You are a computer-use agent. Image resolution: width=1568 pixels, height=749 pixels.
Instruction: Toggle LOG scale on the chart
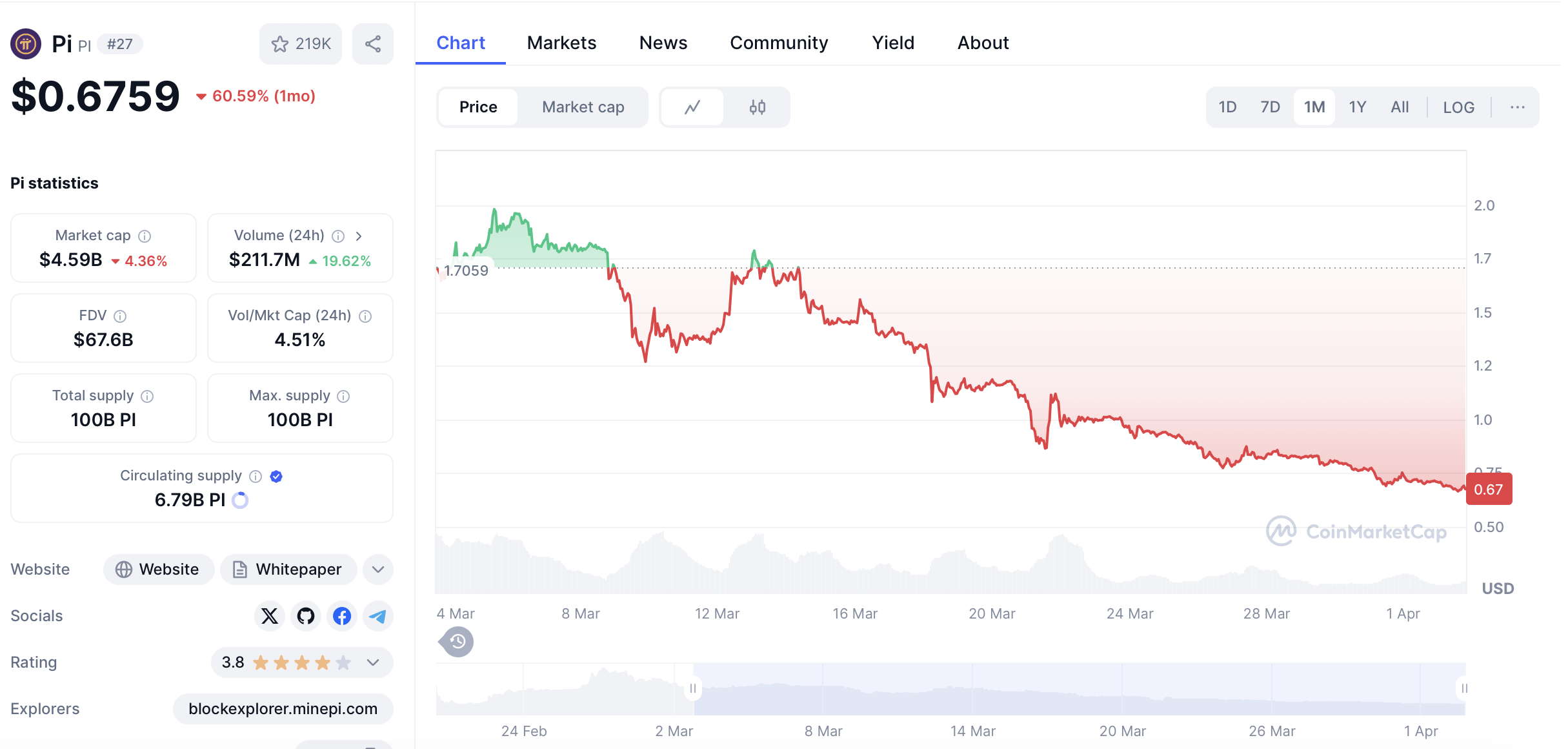[1458, 107]
